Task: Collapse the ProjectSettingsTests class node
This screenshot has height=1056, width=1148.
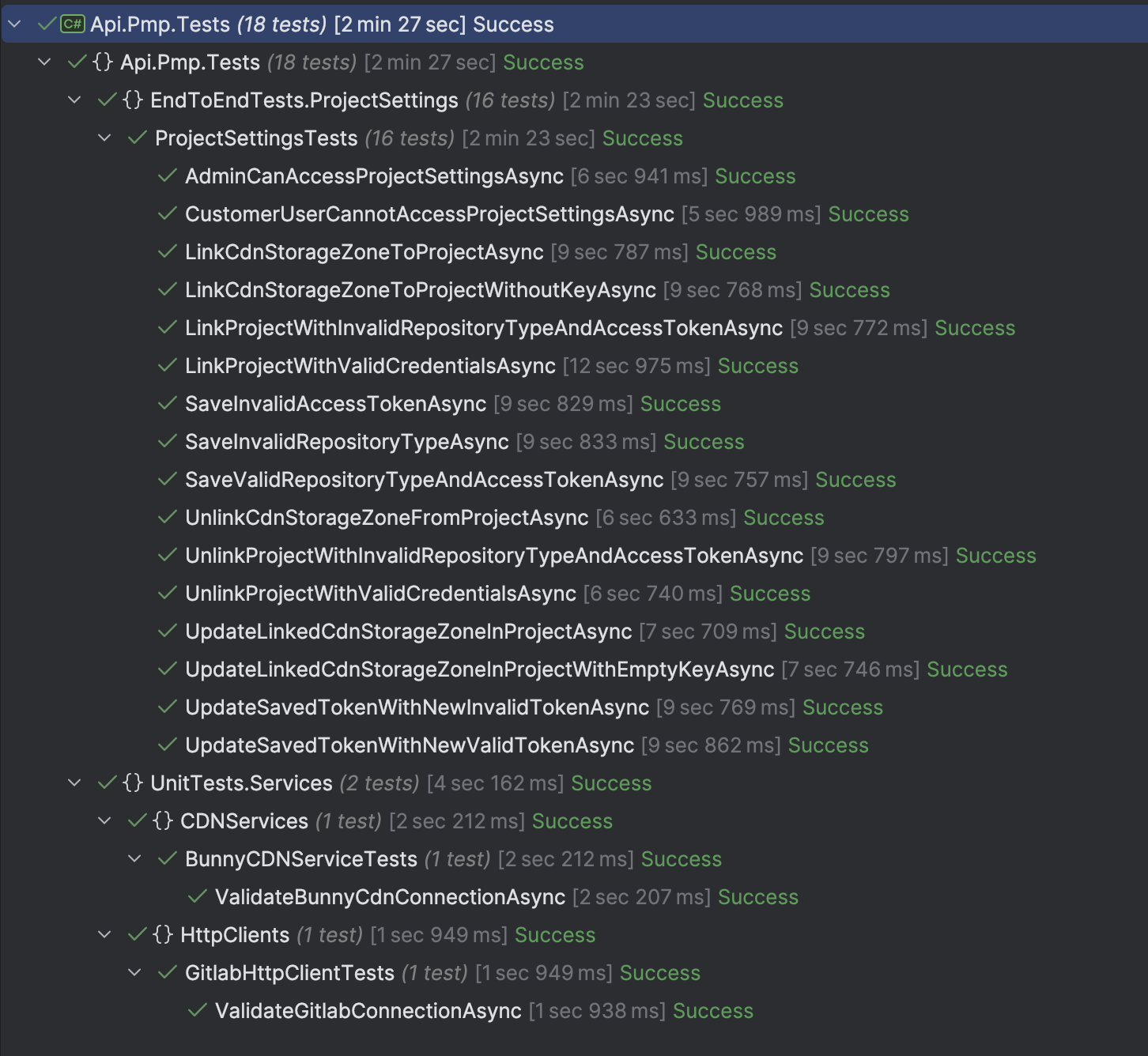Action: click(x=104, y=138)
